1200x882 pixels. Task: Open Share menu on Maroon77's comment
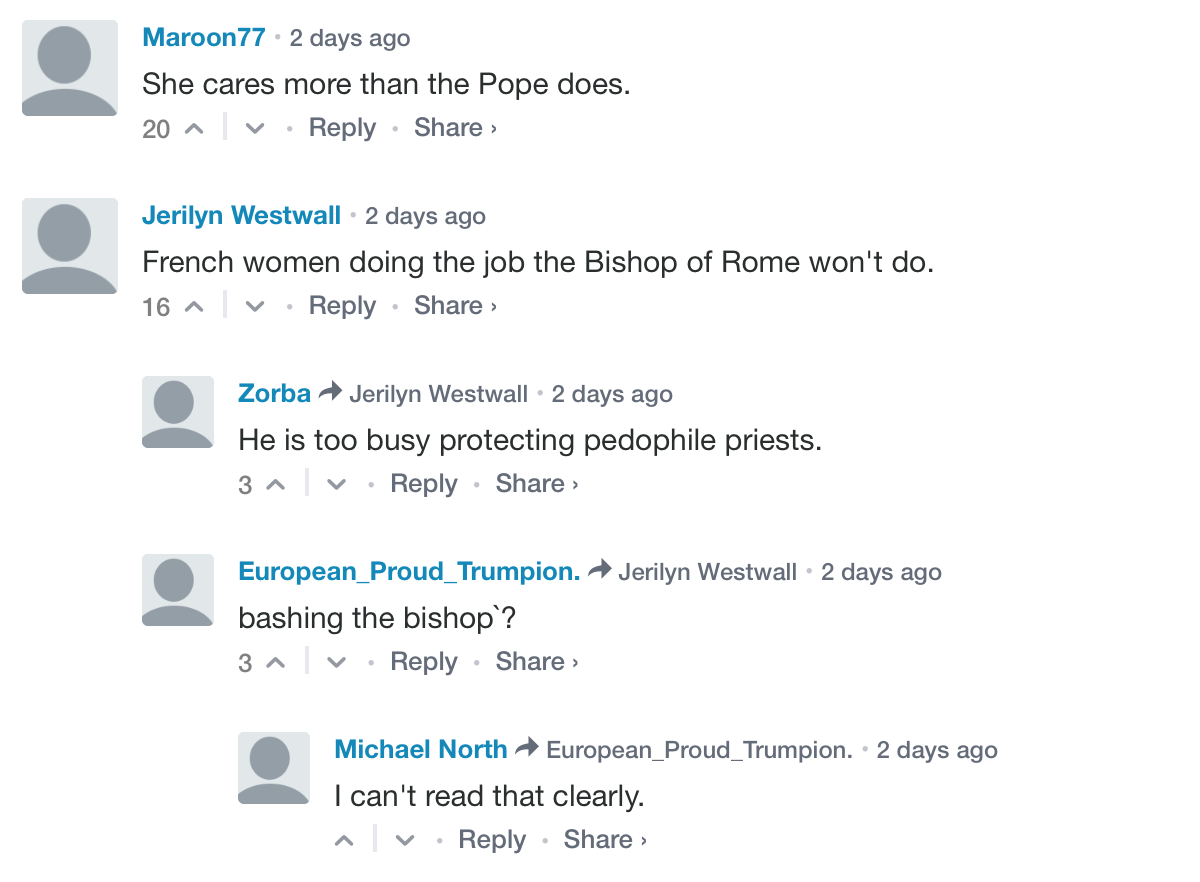pyautogui.click(x=455, y=128)
